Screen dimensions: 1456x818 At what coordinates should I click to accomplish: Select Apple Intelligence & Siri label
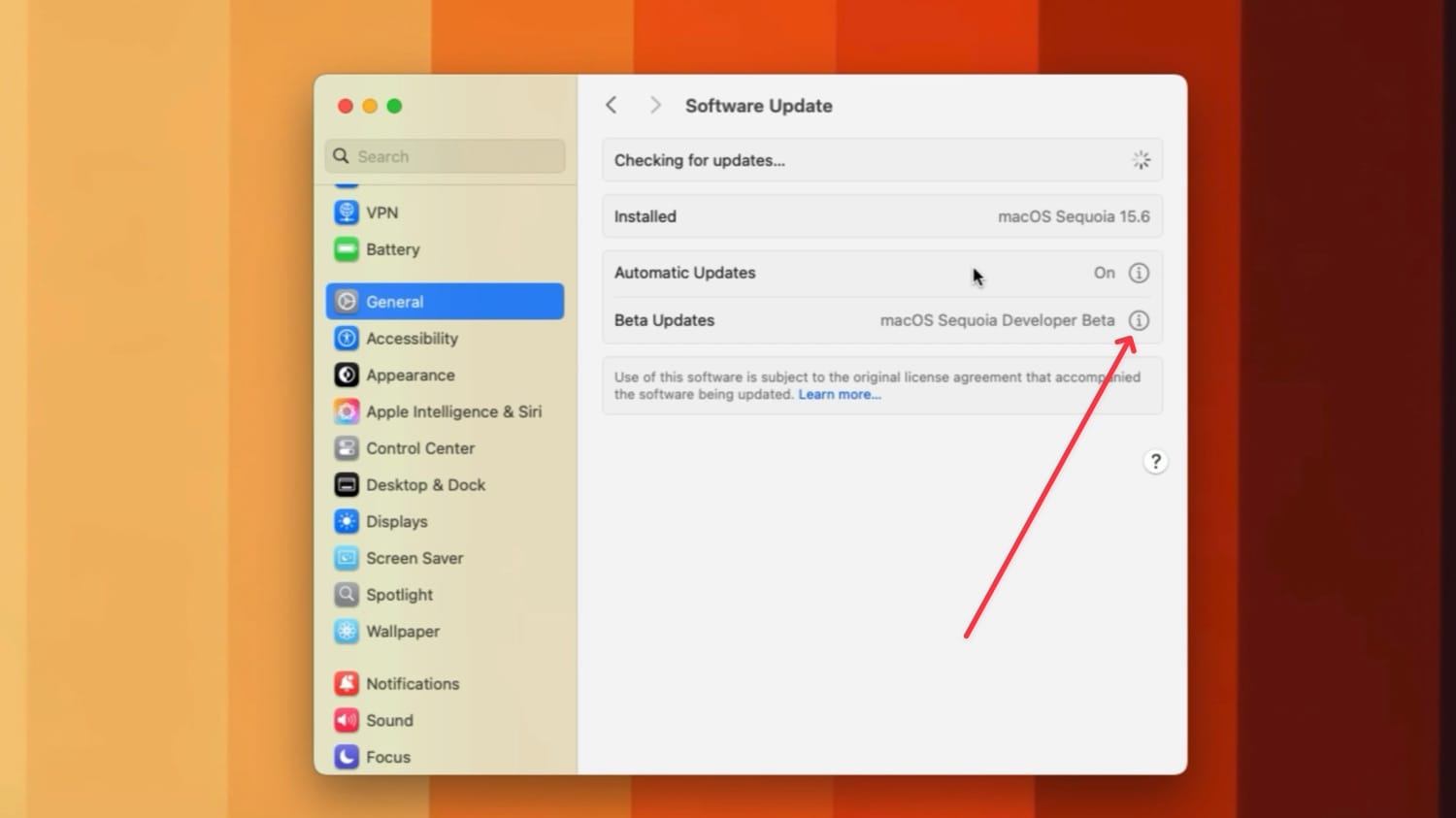coord(454,411)
